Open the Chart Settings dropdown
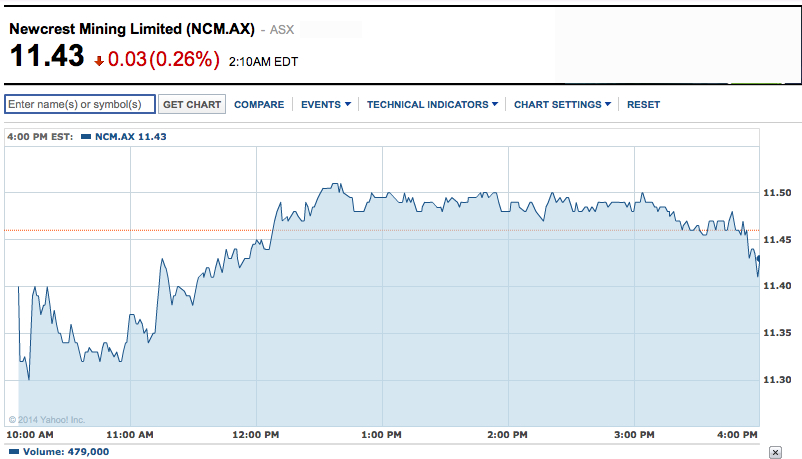This screenshot has width=802, height=459. click(x=562, y=104)
